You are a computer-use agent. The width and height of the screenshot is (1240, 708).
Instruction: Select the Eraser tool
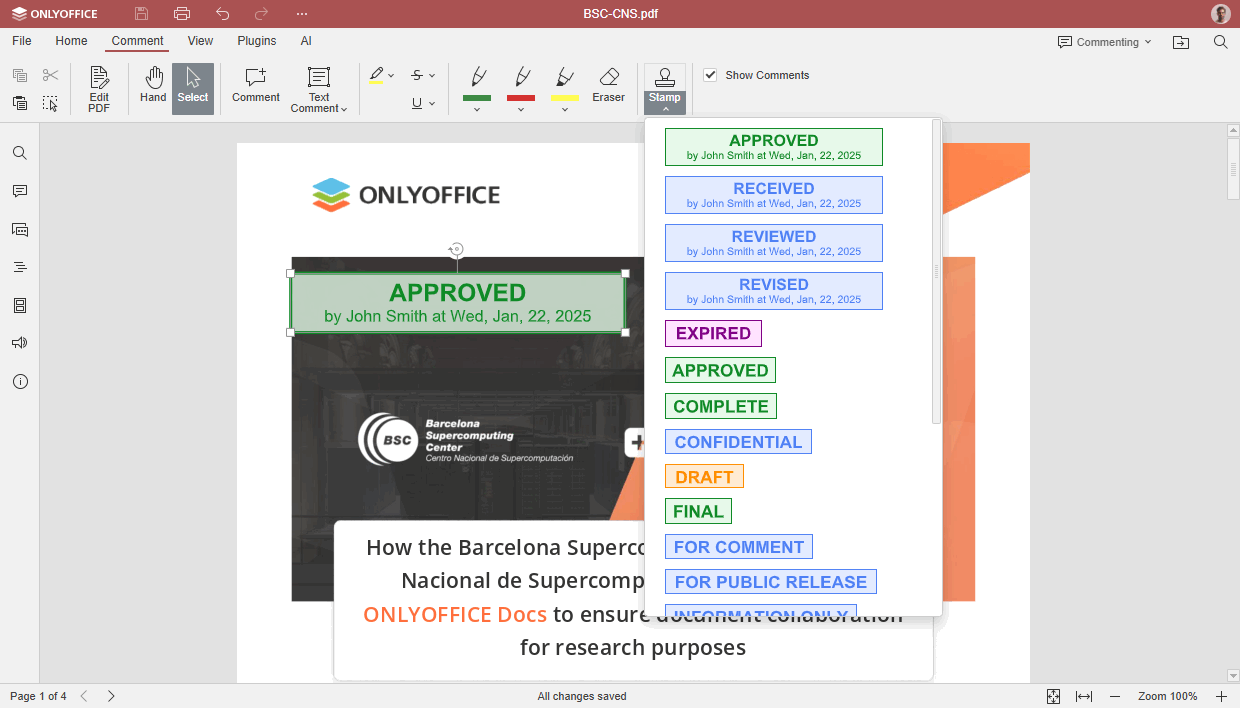pyautogui.click(x=608, y=85)
